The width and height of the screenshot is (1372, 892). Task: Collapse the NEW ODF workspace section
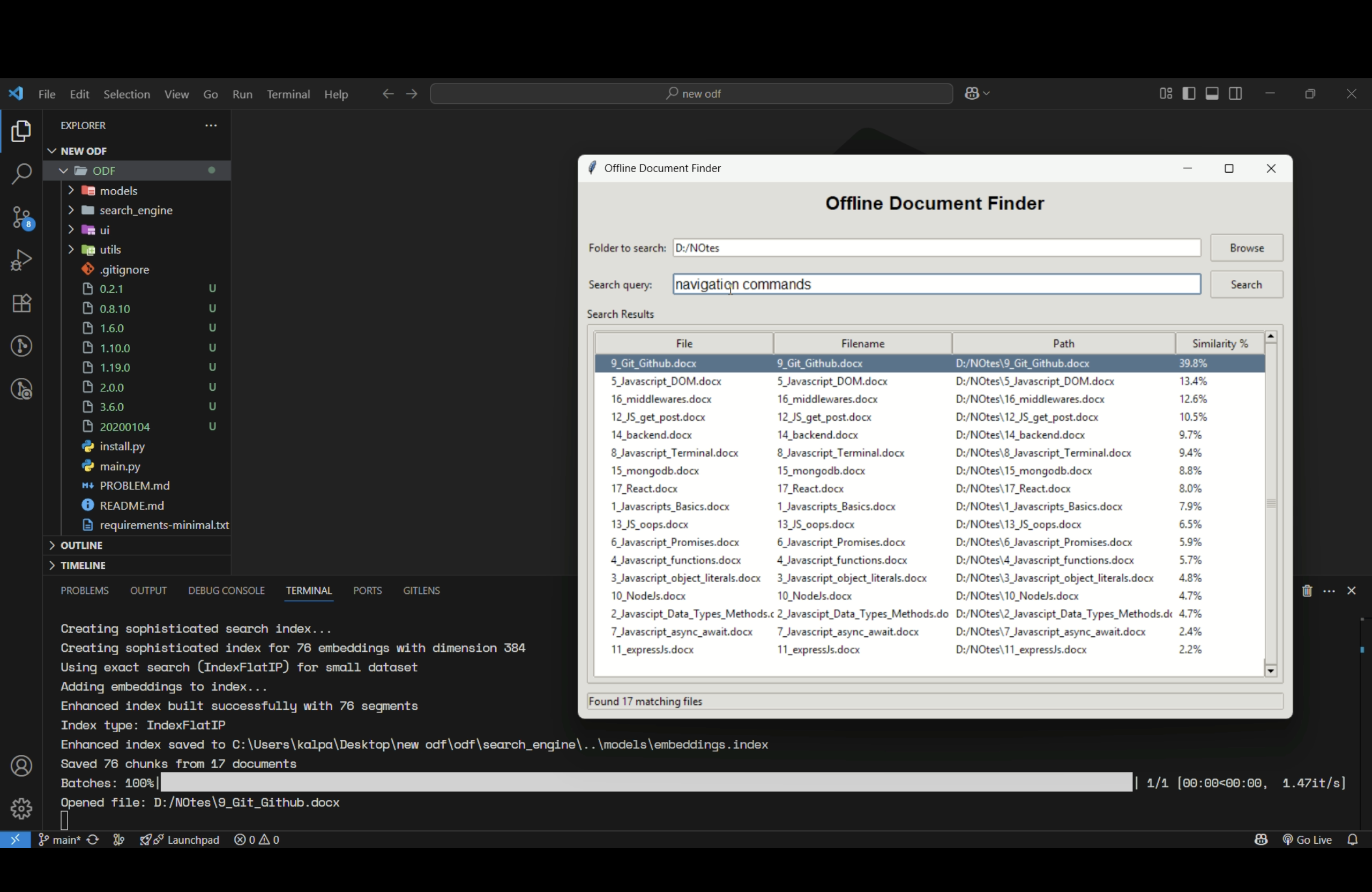click(x=137, y=151)
